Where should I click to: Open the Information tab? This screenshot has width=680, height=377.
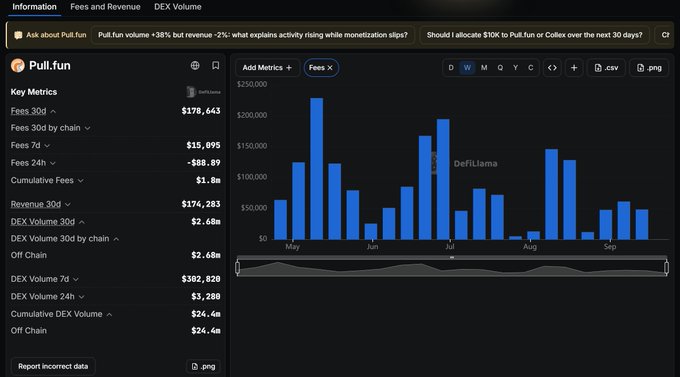[34, 7]
